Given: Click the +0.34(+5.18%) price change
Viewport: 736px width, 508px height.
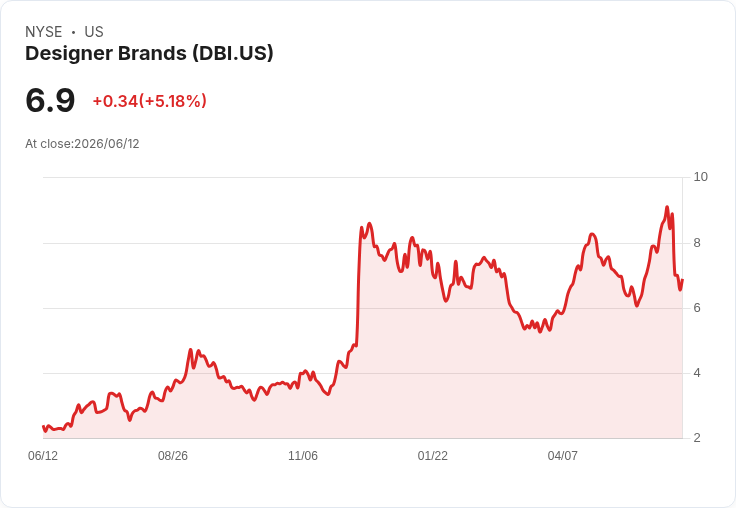Looking at the screenshot, I should coord(150,101).
